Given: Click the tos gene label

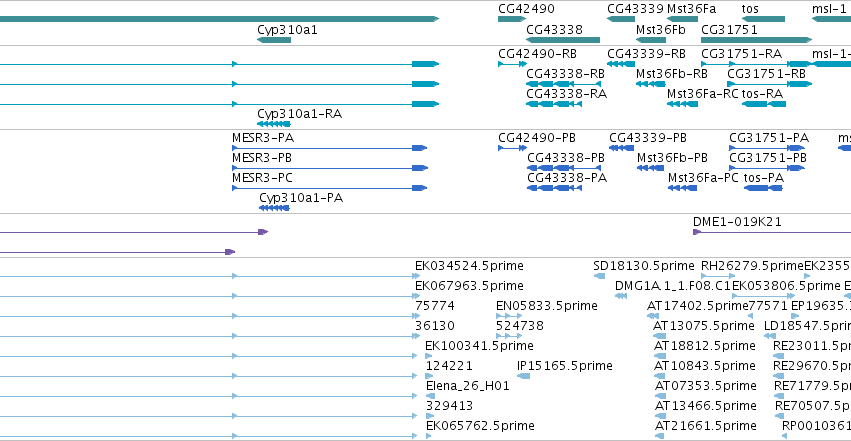Looking at the screenshot, I should [x=750, y=9].
